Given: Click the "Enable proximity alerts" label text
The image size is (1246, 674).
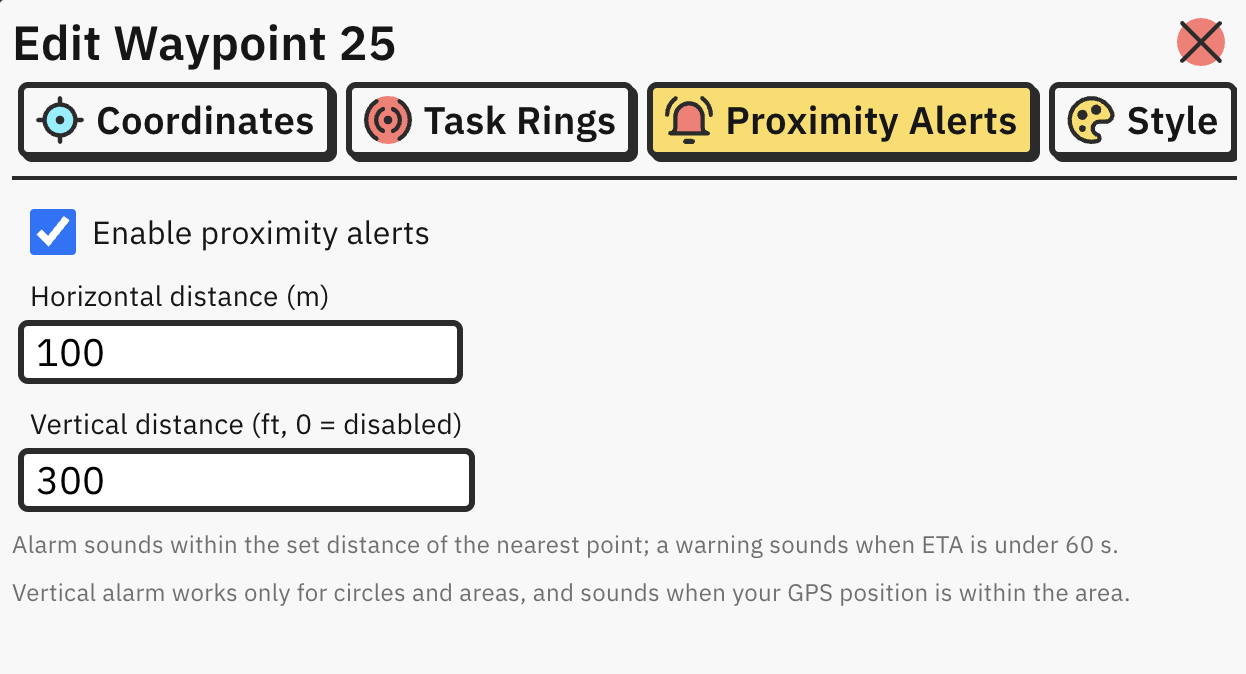Looking at the screenshot, I should point(261,233).
